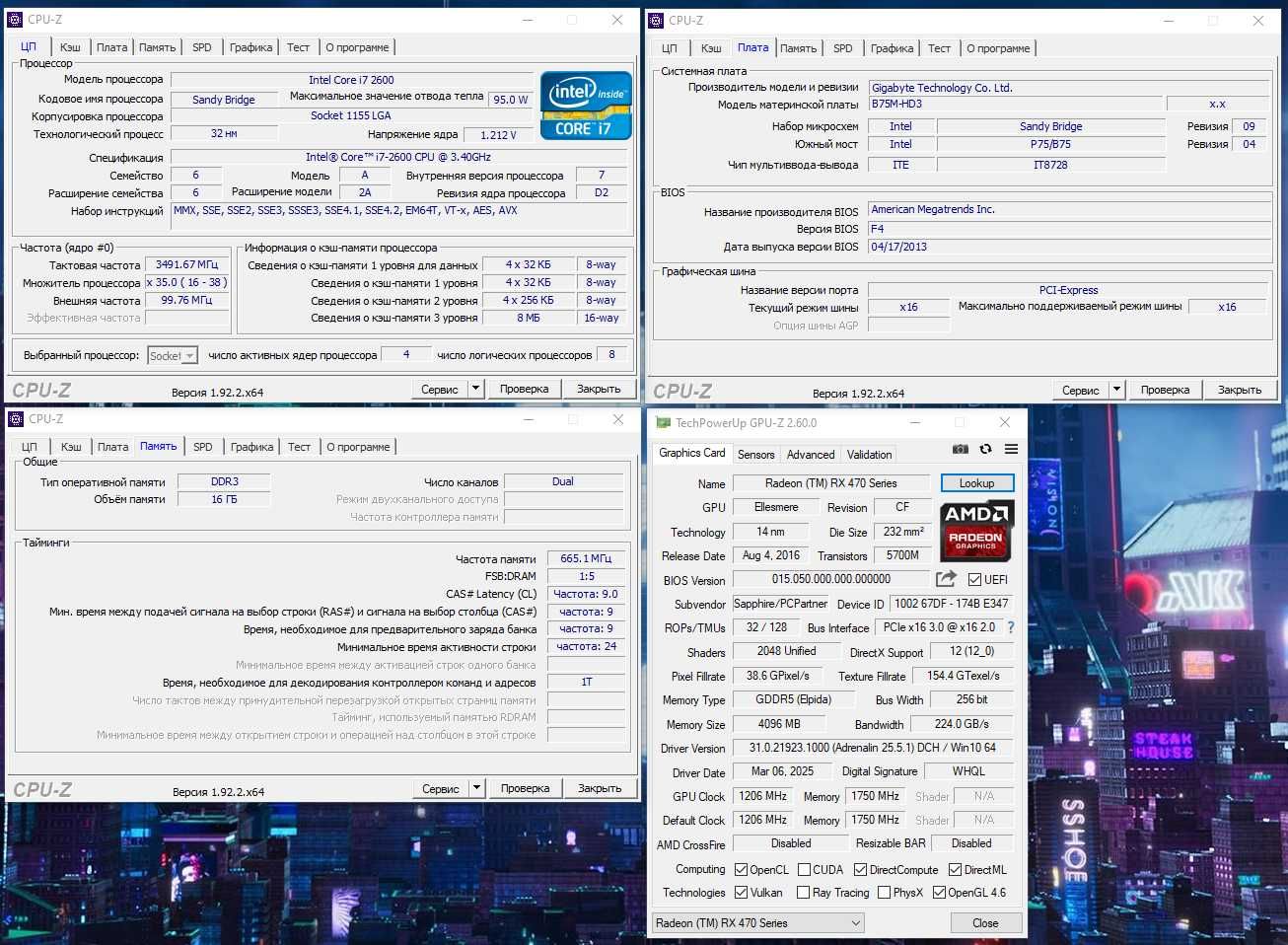Click Сервис button in Память window
This screenshot has height=945, width=1288.
click(x=440, y=788)
